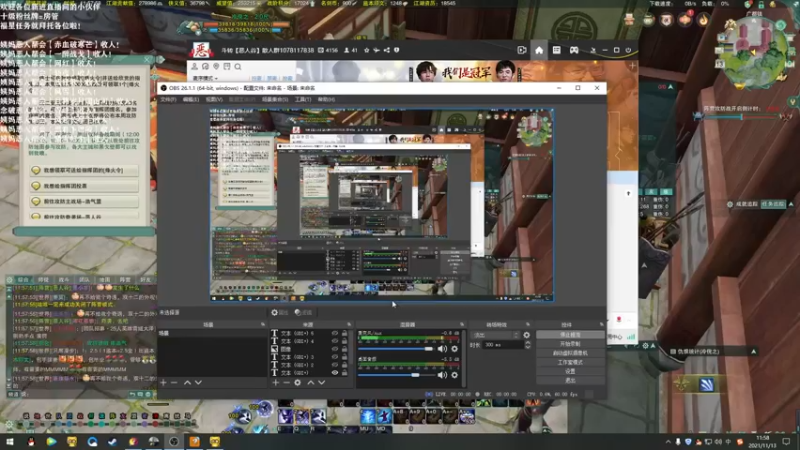Click the 开始录制 button in OBS controls
Viewport: 800px width, 450px height.
tap(570, 344)
